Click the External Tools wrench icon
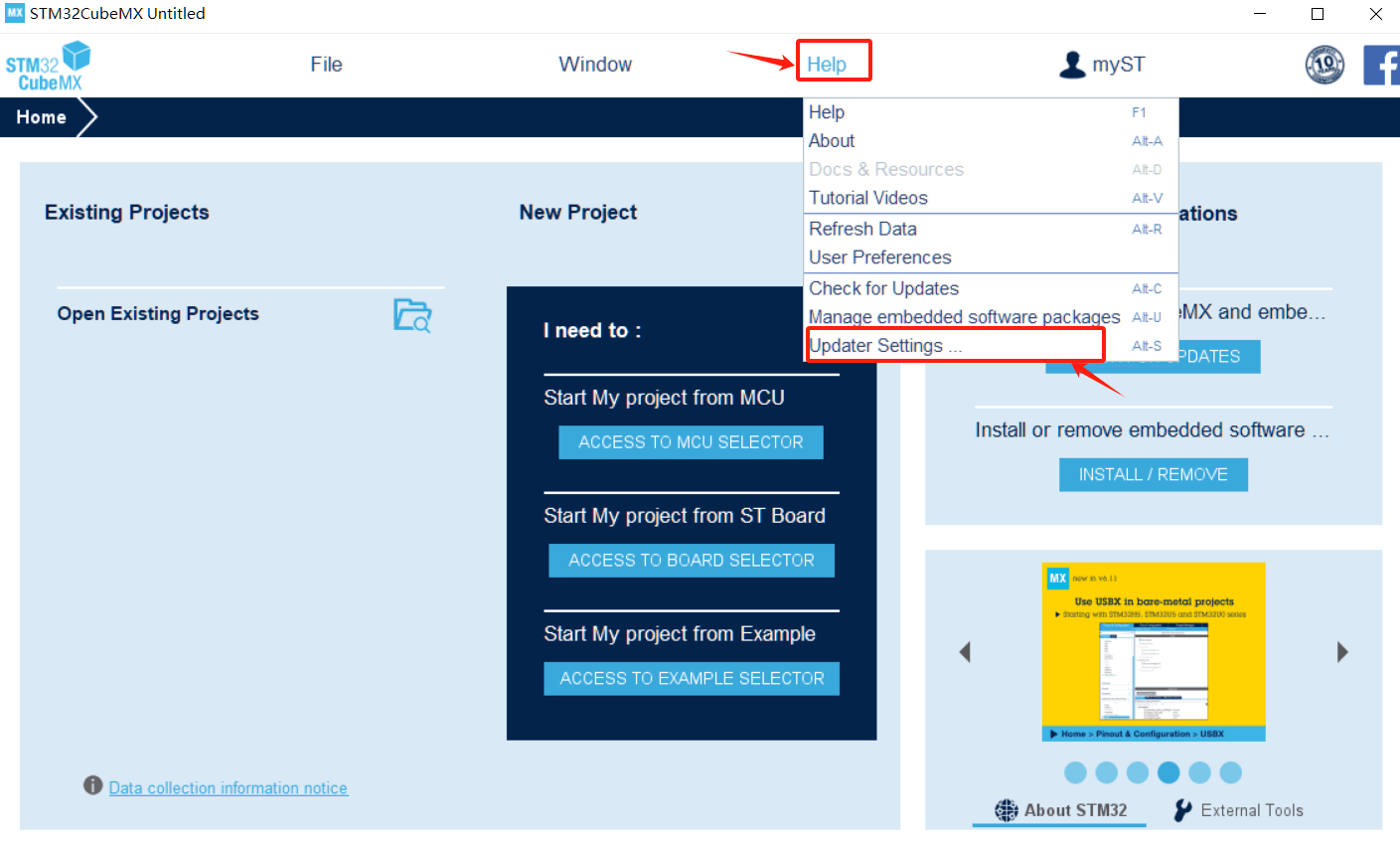The width and height of the screenshot is (1400, 841). pos(1182,810)
